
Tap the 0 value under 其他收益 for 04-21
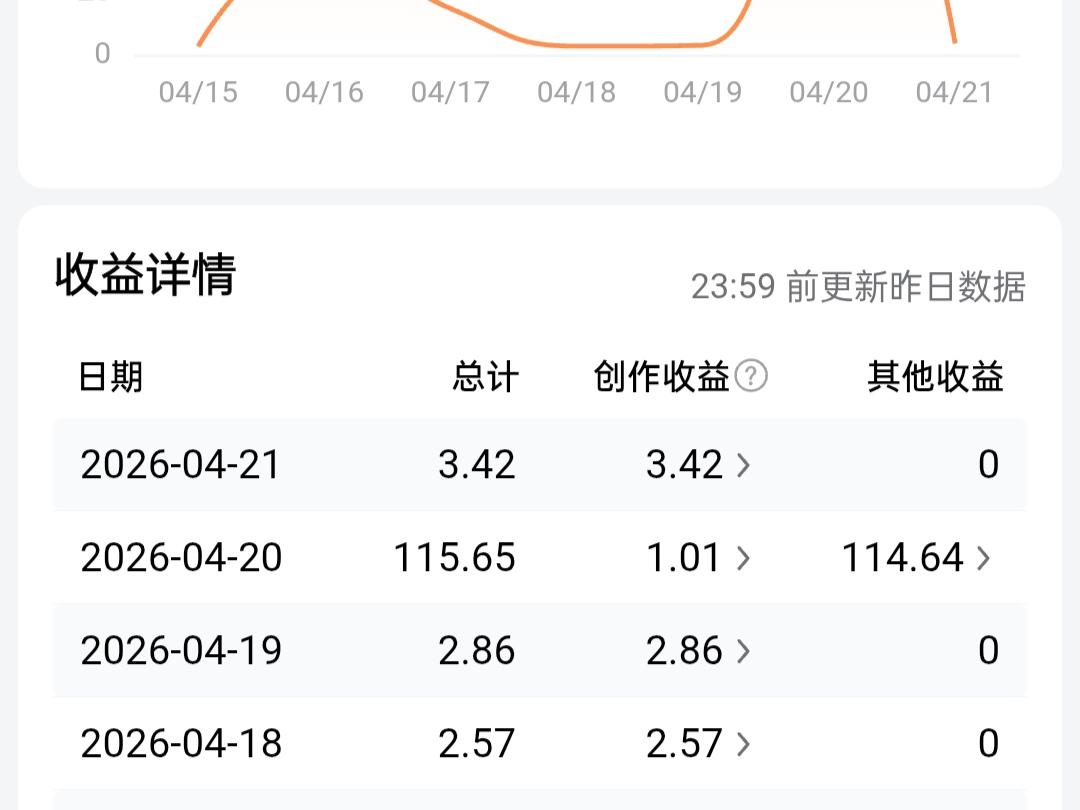(x=988, y=464)
